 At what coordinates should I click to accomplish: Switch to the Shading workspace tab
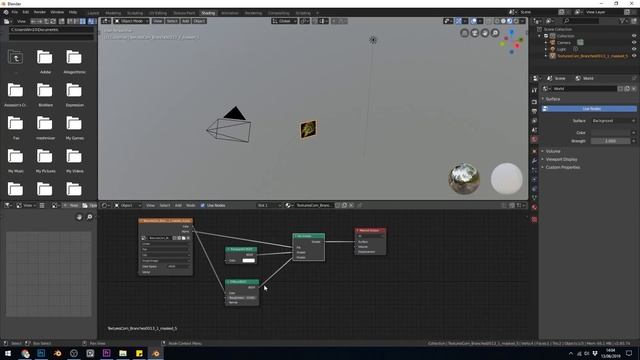point(208,13)
